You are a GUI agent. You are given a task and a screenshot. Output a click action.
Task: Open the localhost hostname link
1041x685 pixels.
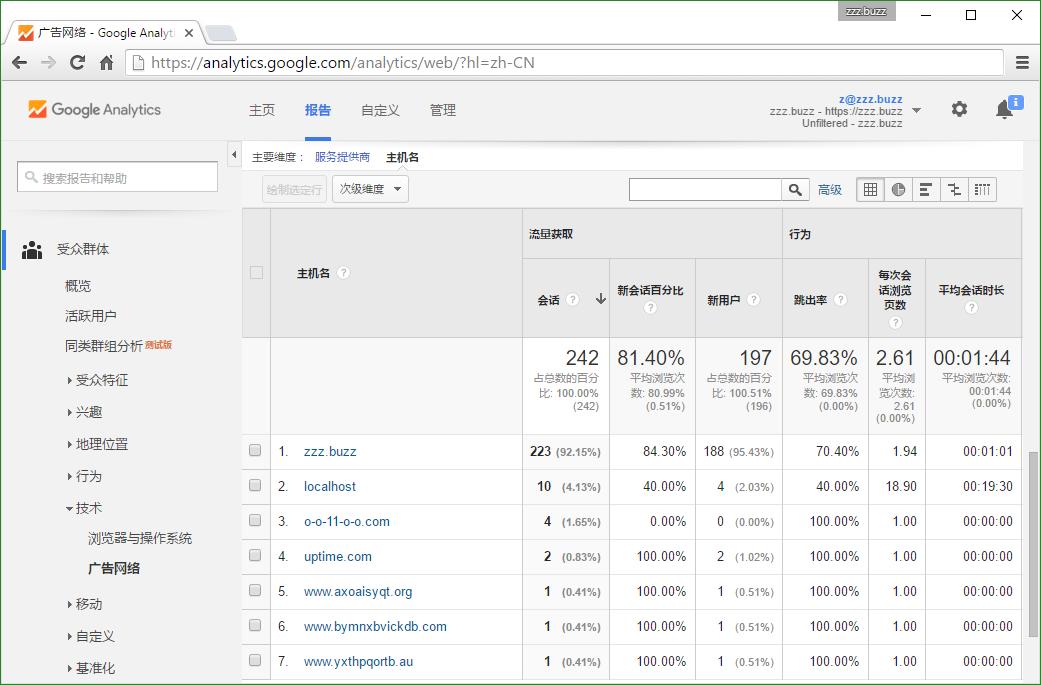tap(329, 487)
